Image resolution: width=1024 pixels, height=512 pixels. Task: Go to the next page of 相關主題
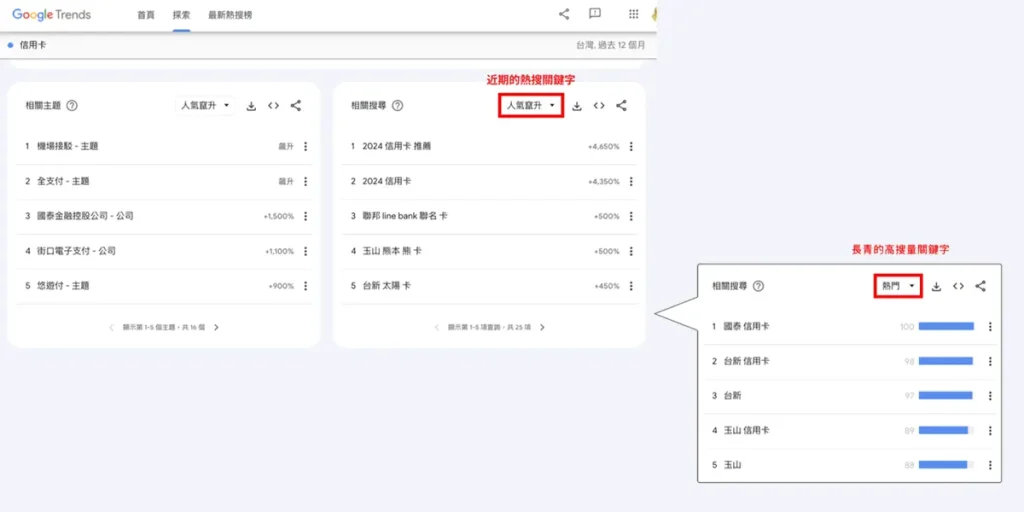[x=216, y=327]
